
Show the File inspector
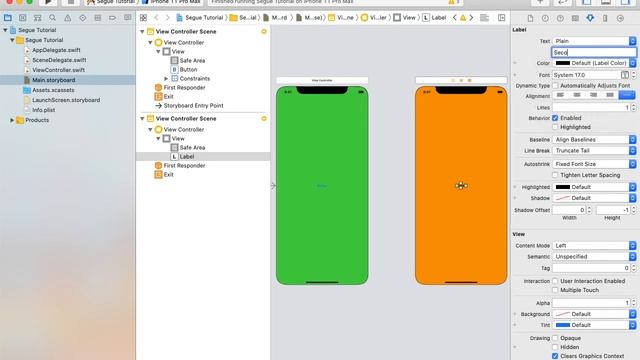530,18
